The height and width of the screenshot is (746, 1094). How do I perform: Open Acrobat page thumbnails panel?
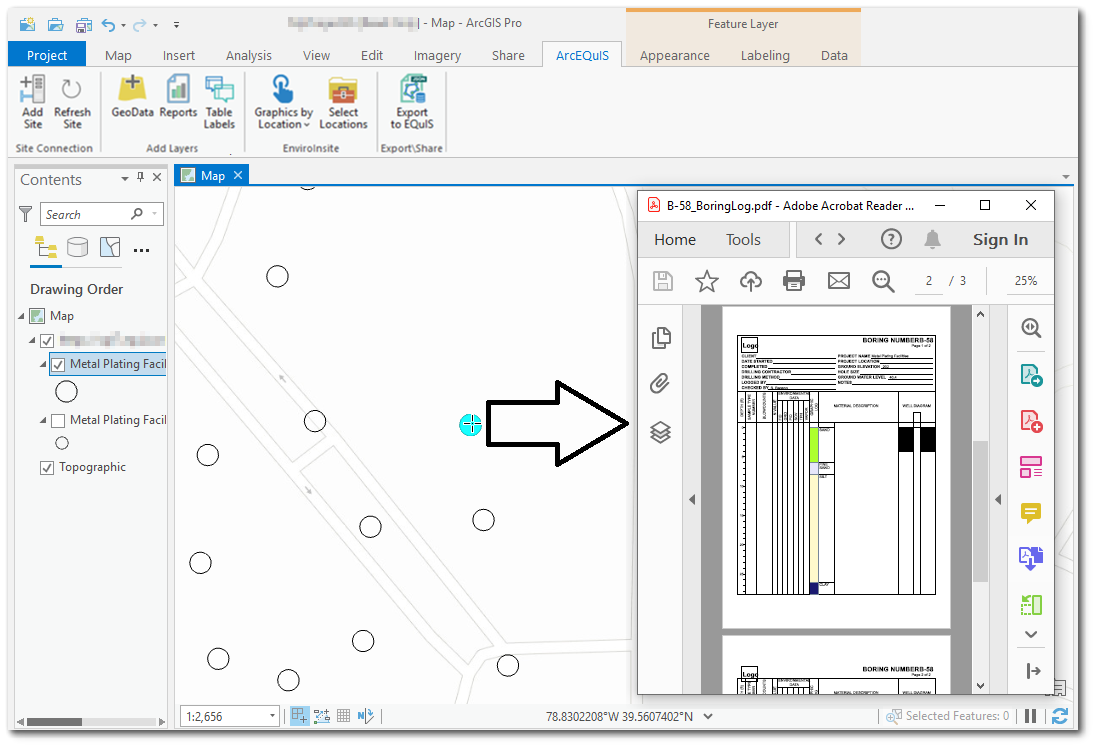(x=660, y=338)
